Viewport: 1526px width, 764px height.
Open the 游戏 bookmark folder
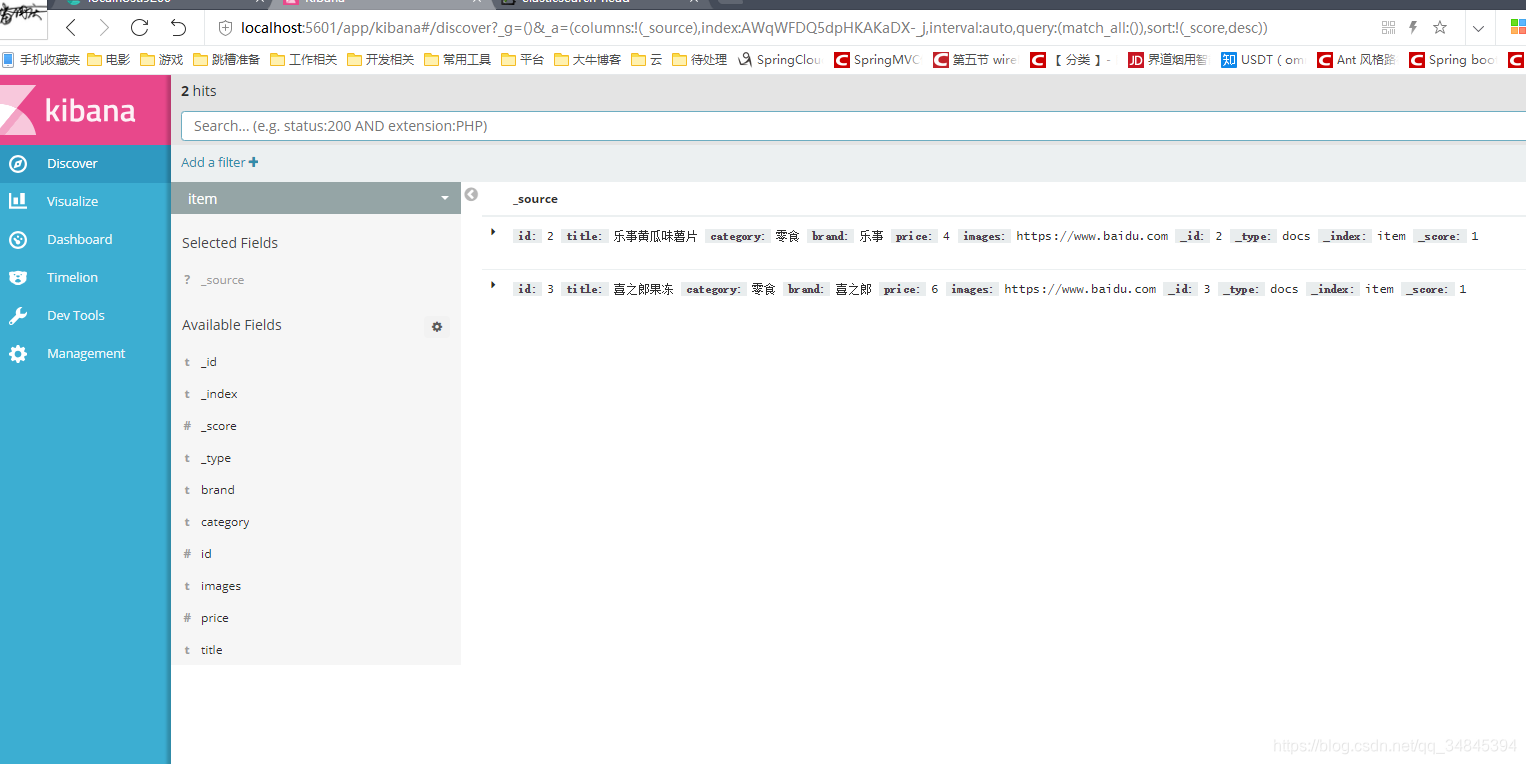click(162, 60)
